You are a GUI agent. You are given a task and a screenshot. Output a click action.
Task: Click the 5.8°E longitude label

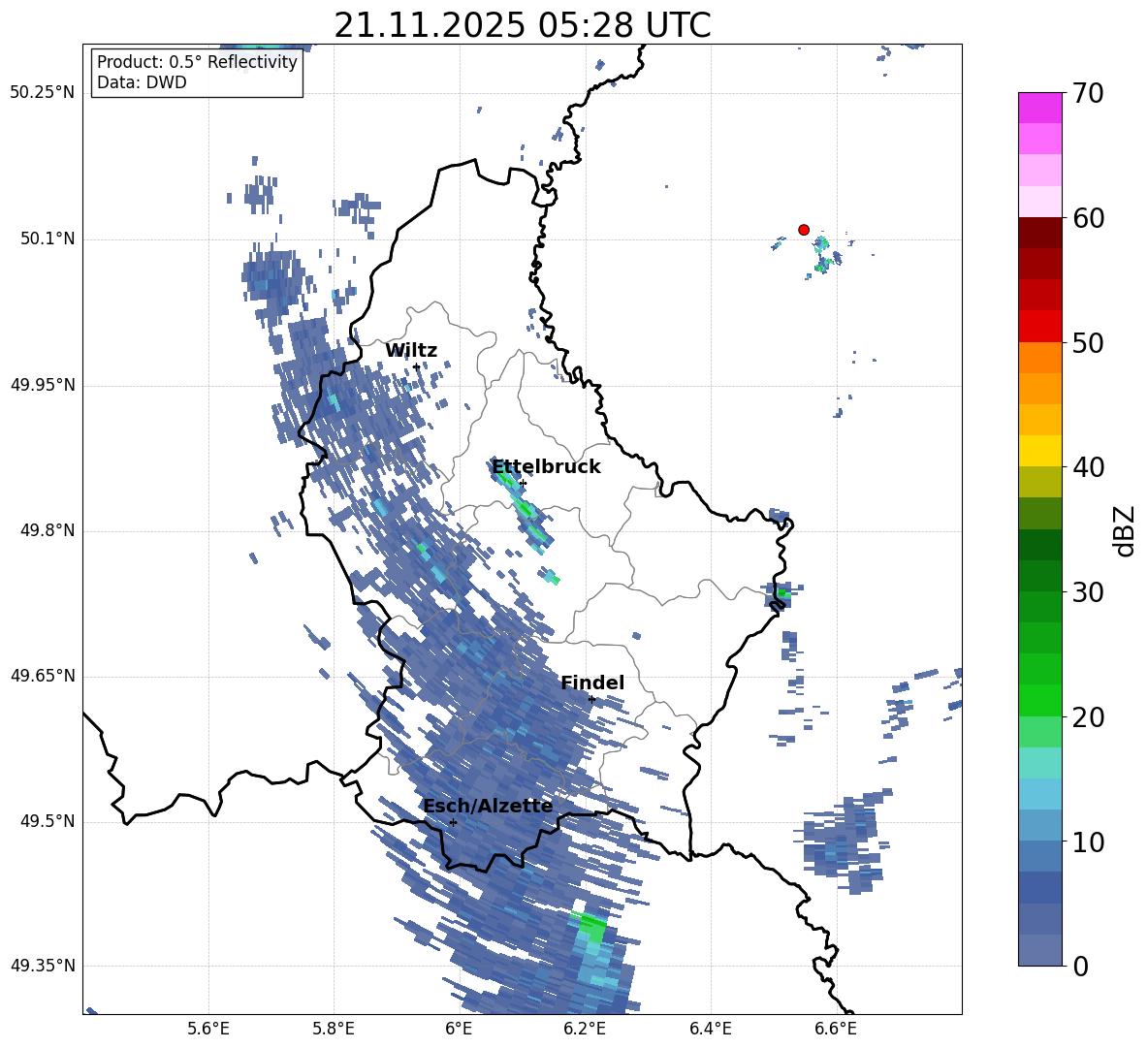(x=334, y=1029)
